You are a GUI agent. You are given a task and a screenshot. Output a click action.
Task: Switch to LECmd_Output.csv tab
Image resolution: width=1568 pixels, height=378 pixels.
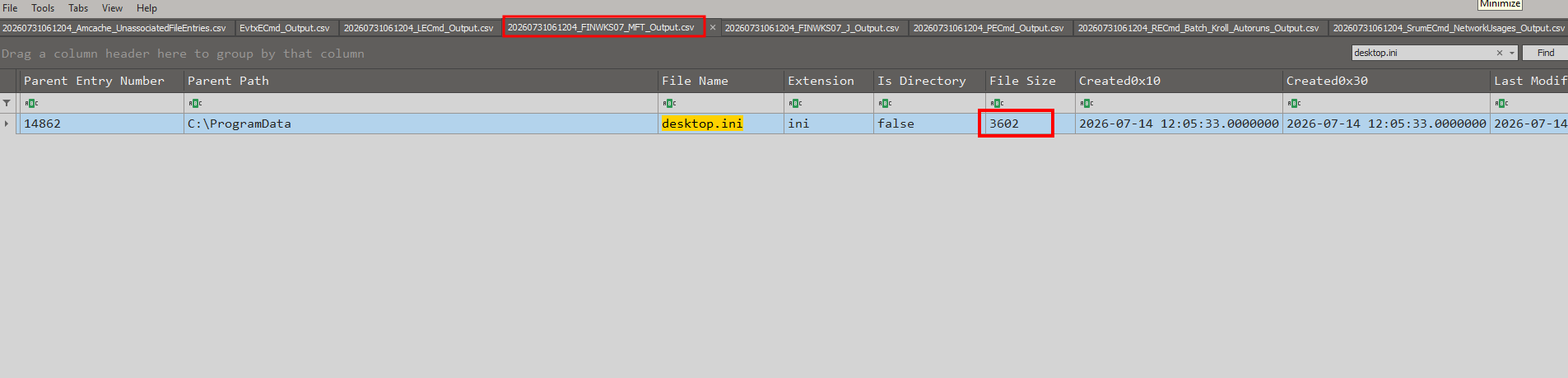(418, 28)
